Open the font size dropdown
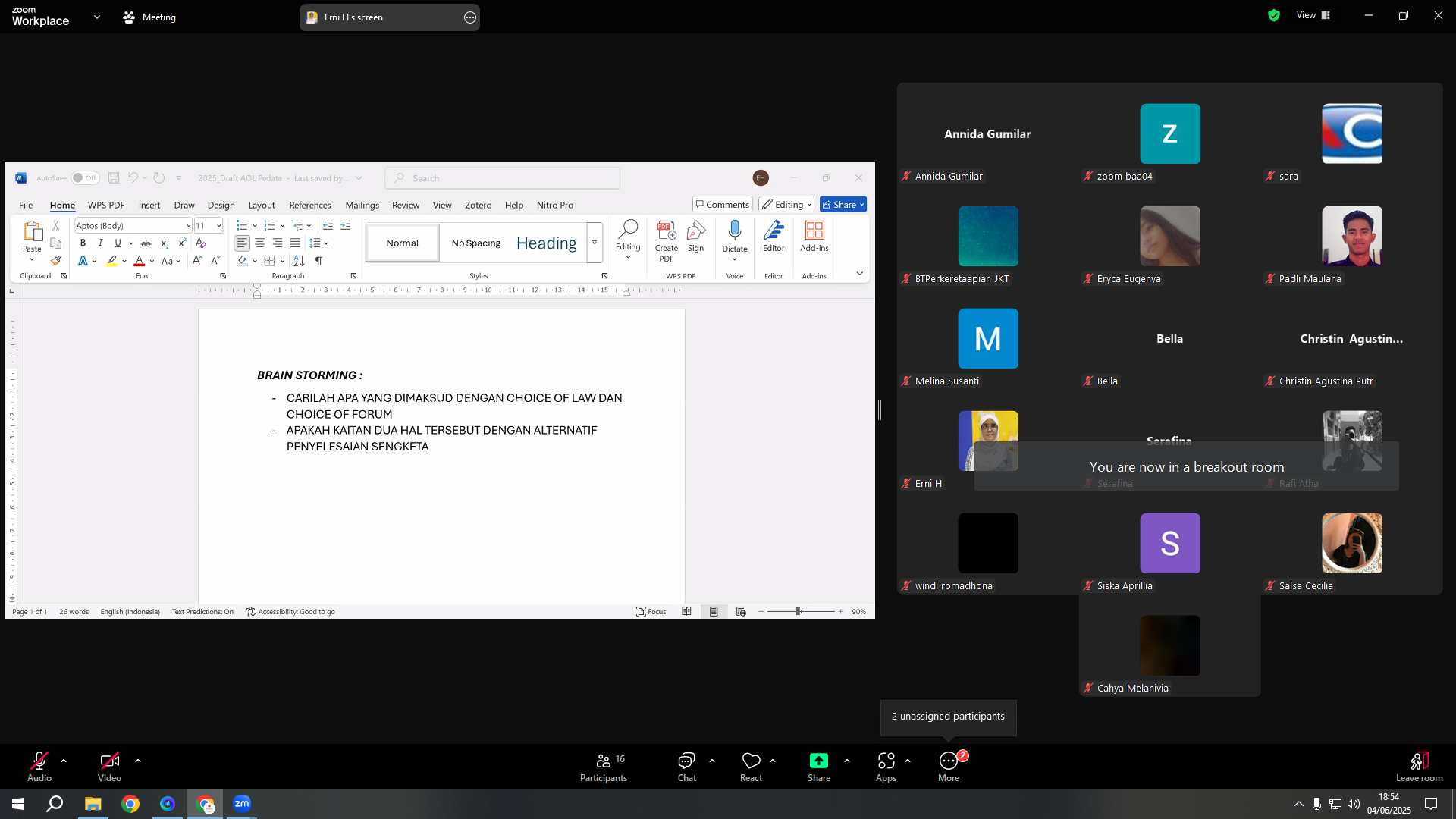Screen dimensions: 1456x819 point(218,226)
